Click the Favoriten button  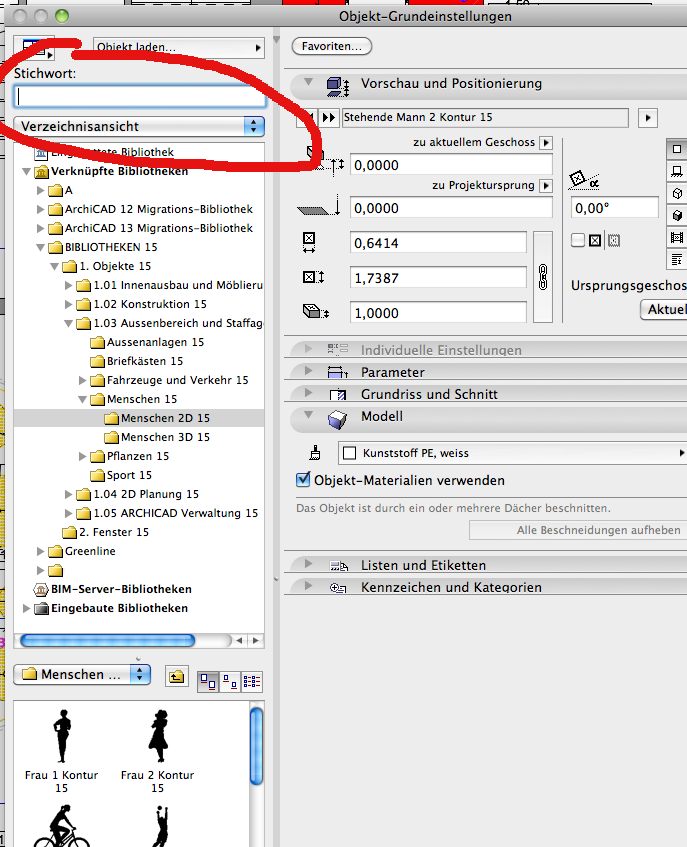pyautogui.click(x=332, y=46)
